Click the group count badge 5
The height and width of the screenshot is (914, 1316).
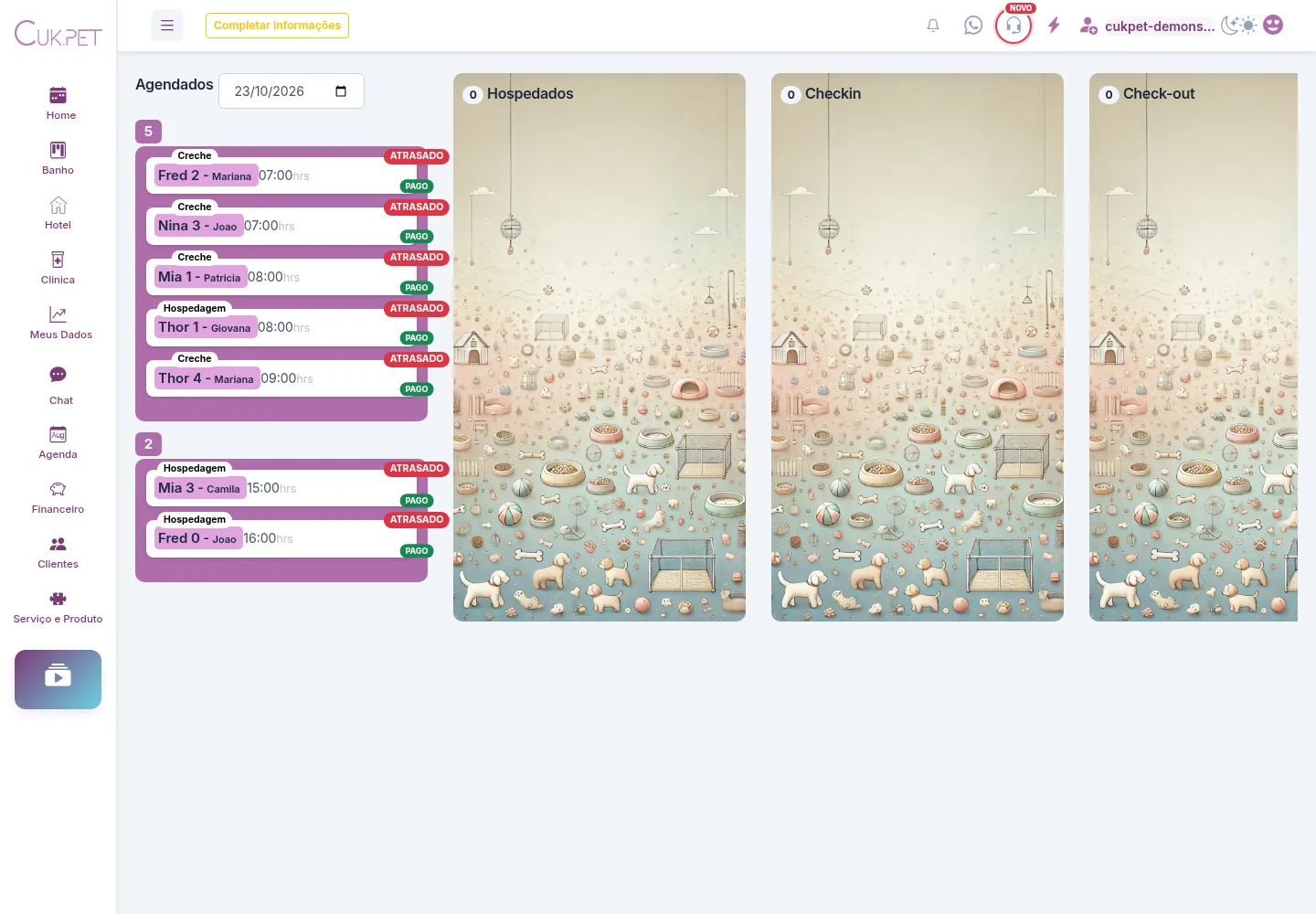point(148,132)
